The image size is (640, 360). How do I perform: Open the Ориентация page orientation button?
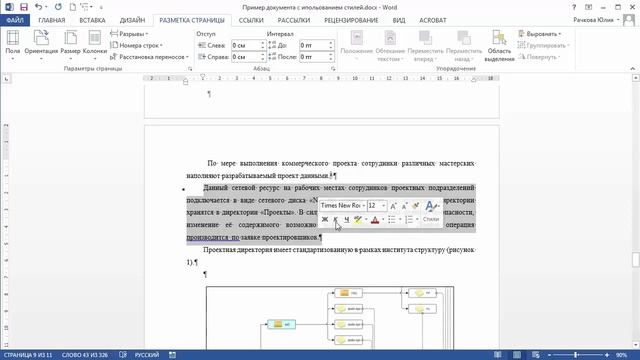(41, 46)
